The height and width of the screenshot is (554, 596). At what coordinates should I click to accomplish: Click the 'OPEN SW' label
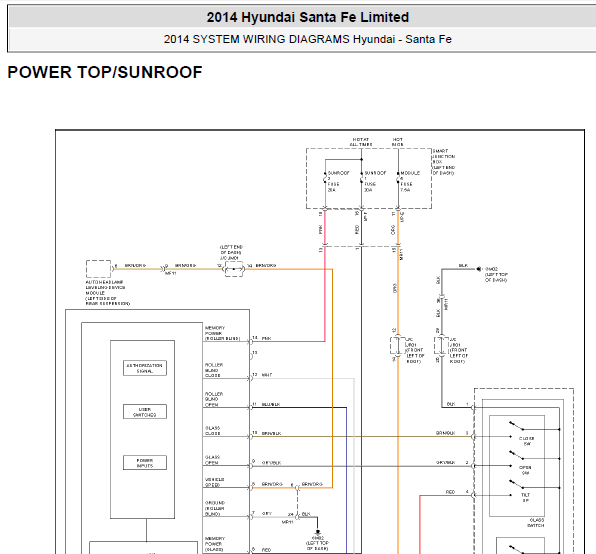525,470
